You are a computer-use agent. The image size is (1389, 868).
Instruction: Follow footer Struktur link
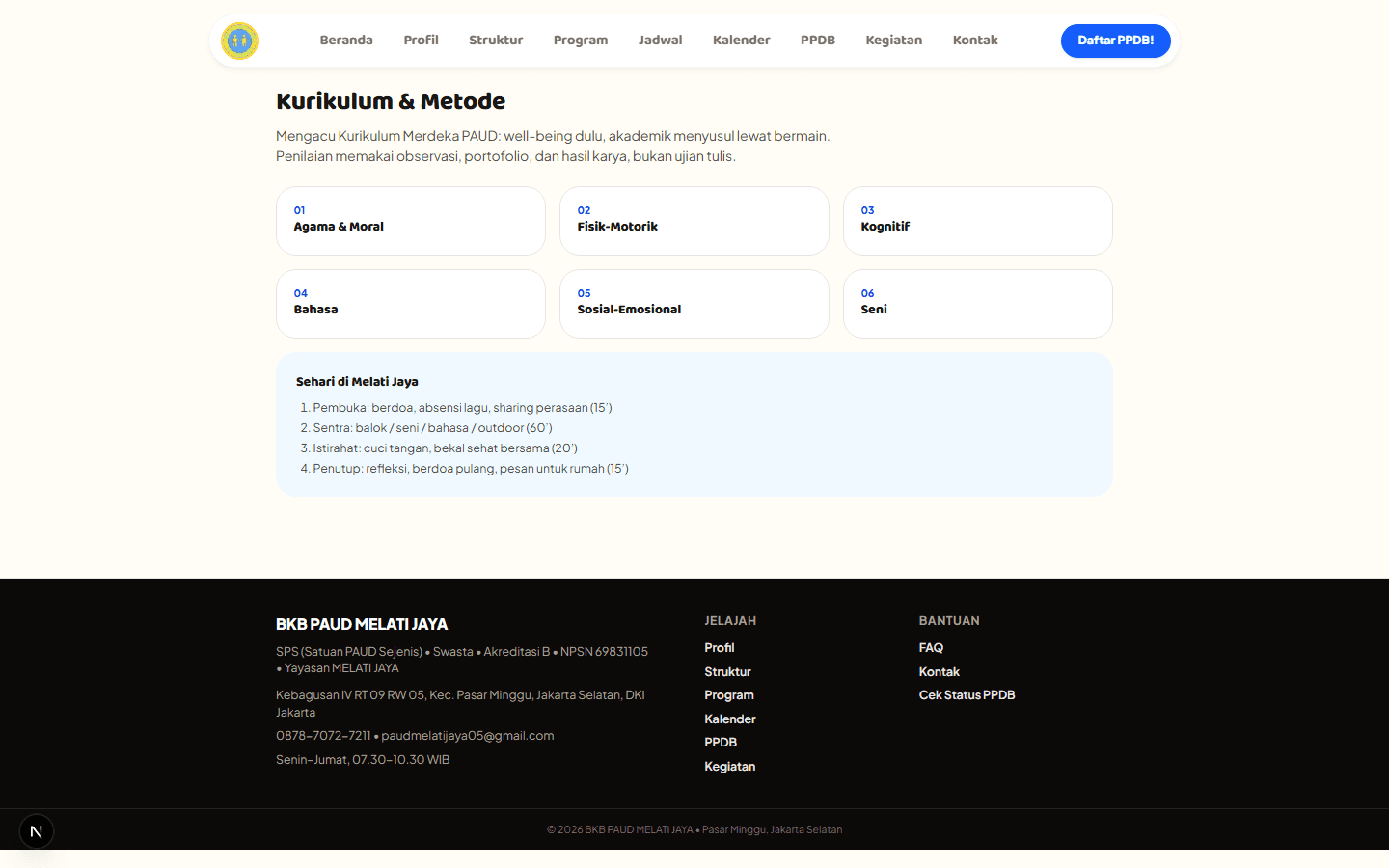tap(727, 672)
